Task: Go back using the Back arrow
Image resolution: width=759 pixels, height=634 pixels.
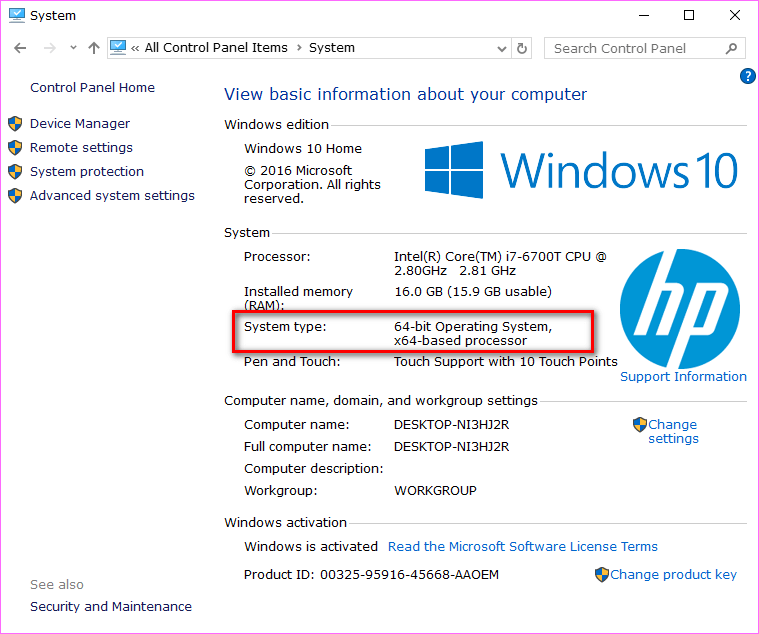Action: (20, 48)
